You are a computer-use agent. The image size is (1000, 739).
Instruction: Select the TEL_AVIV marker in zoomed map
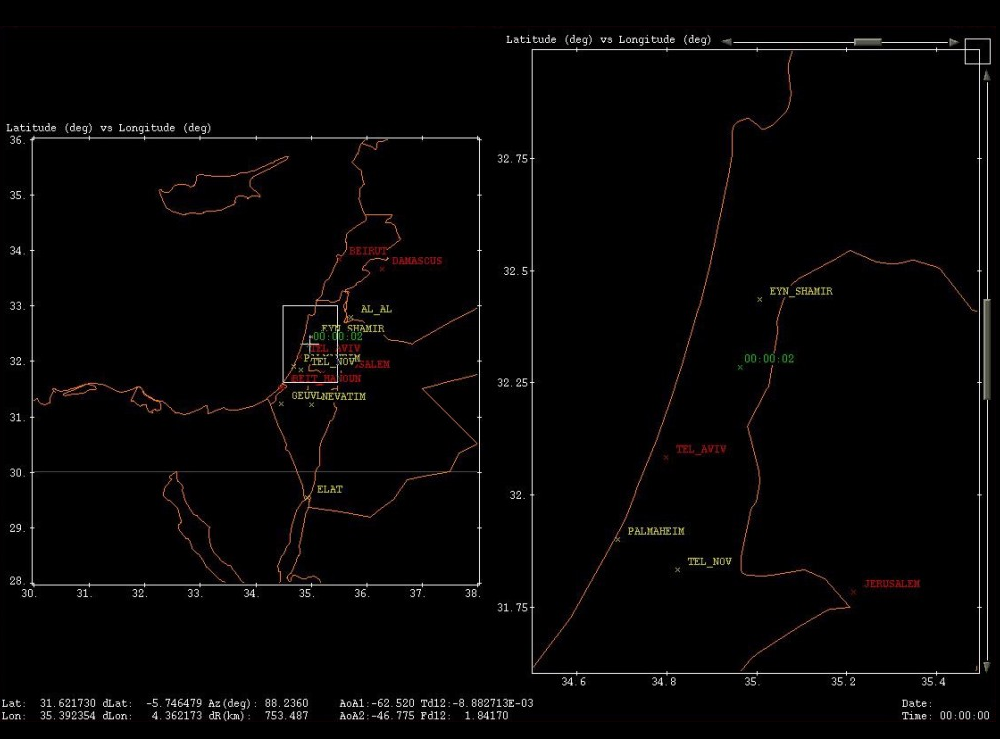(666, 457)
